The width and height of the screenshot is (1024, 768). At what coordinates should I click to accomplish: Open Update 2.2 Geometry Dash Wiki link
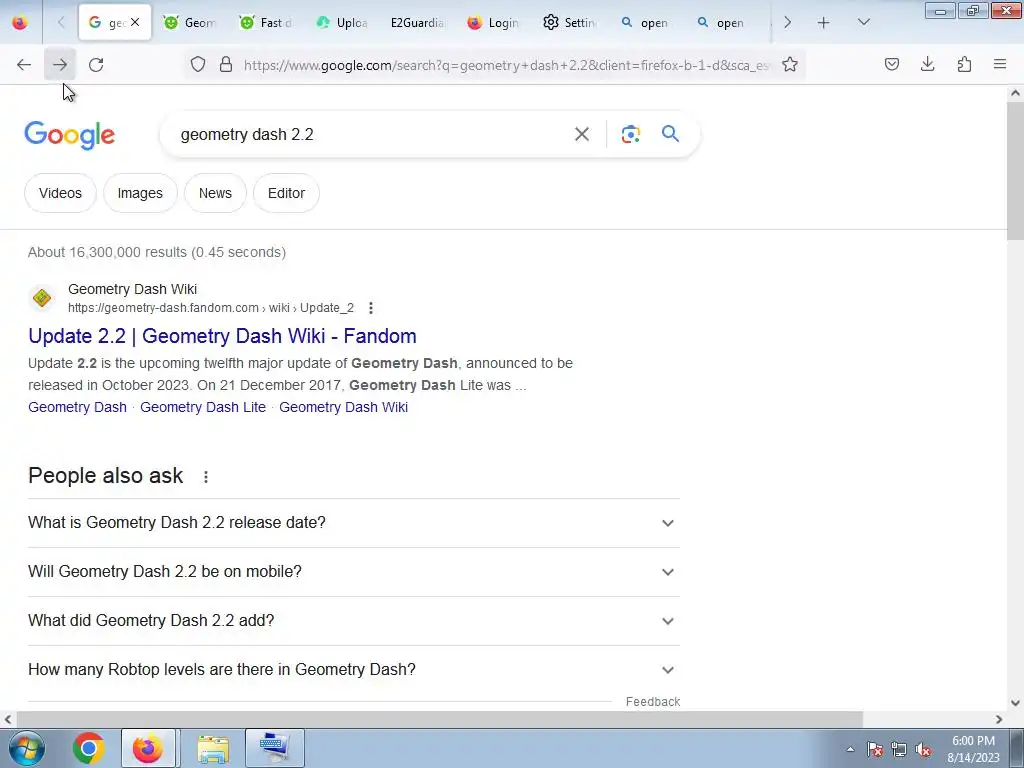coord(222,336)
